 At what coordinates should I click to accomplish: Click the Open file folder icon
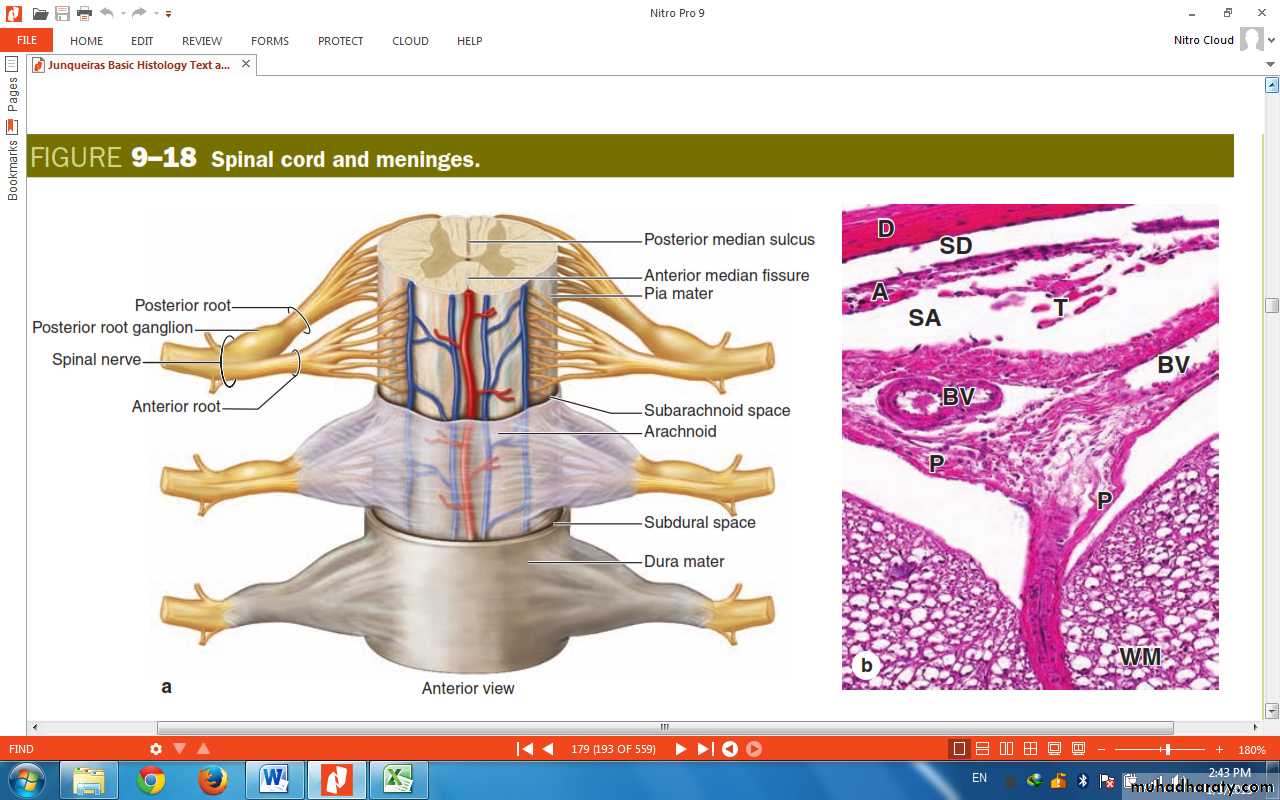click(x=40, y=13)
